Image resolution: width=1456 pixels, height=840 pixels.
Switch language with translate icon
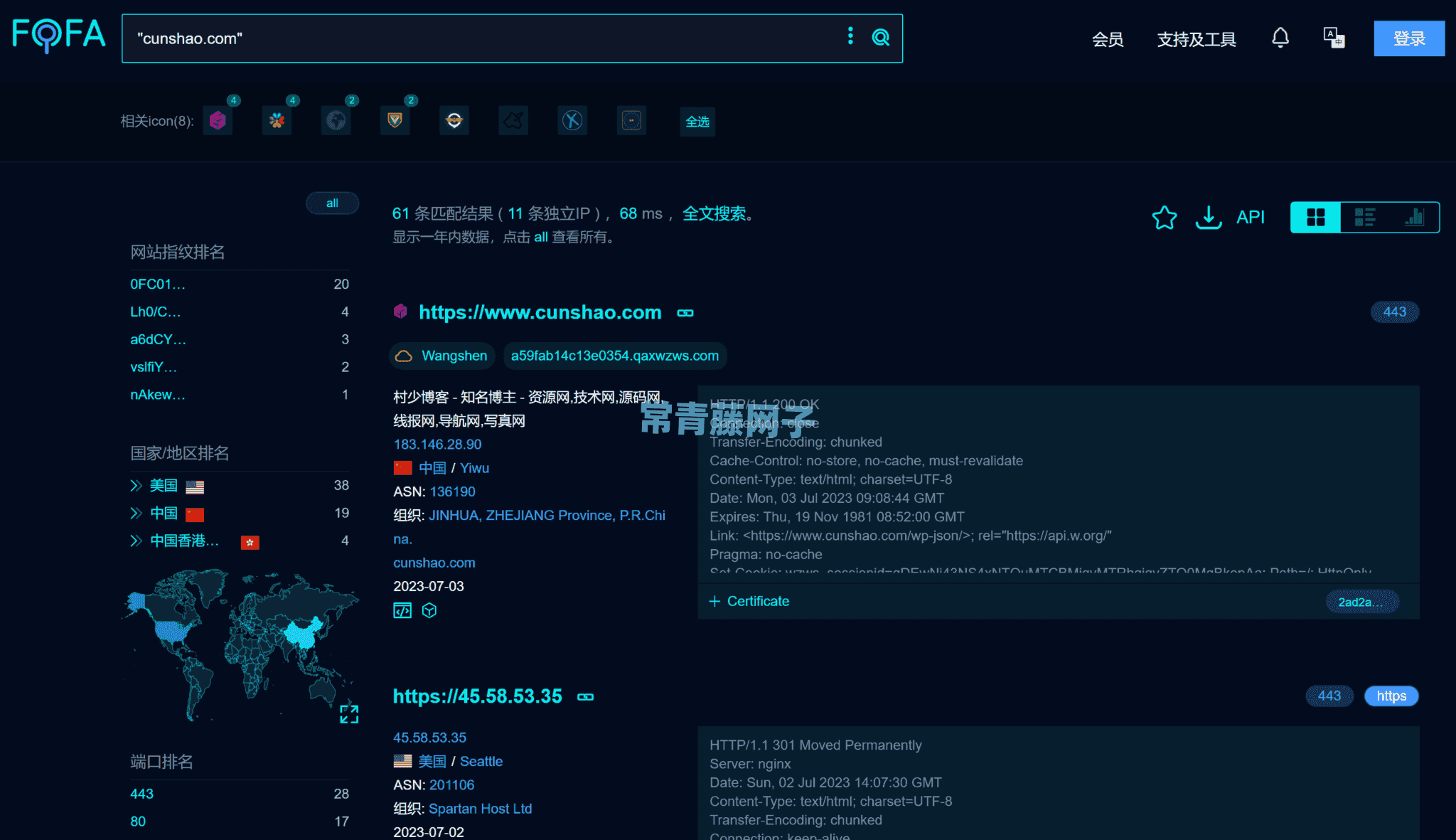point(1334,38)
